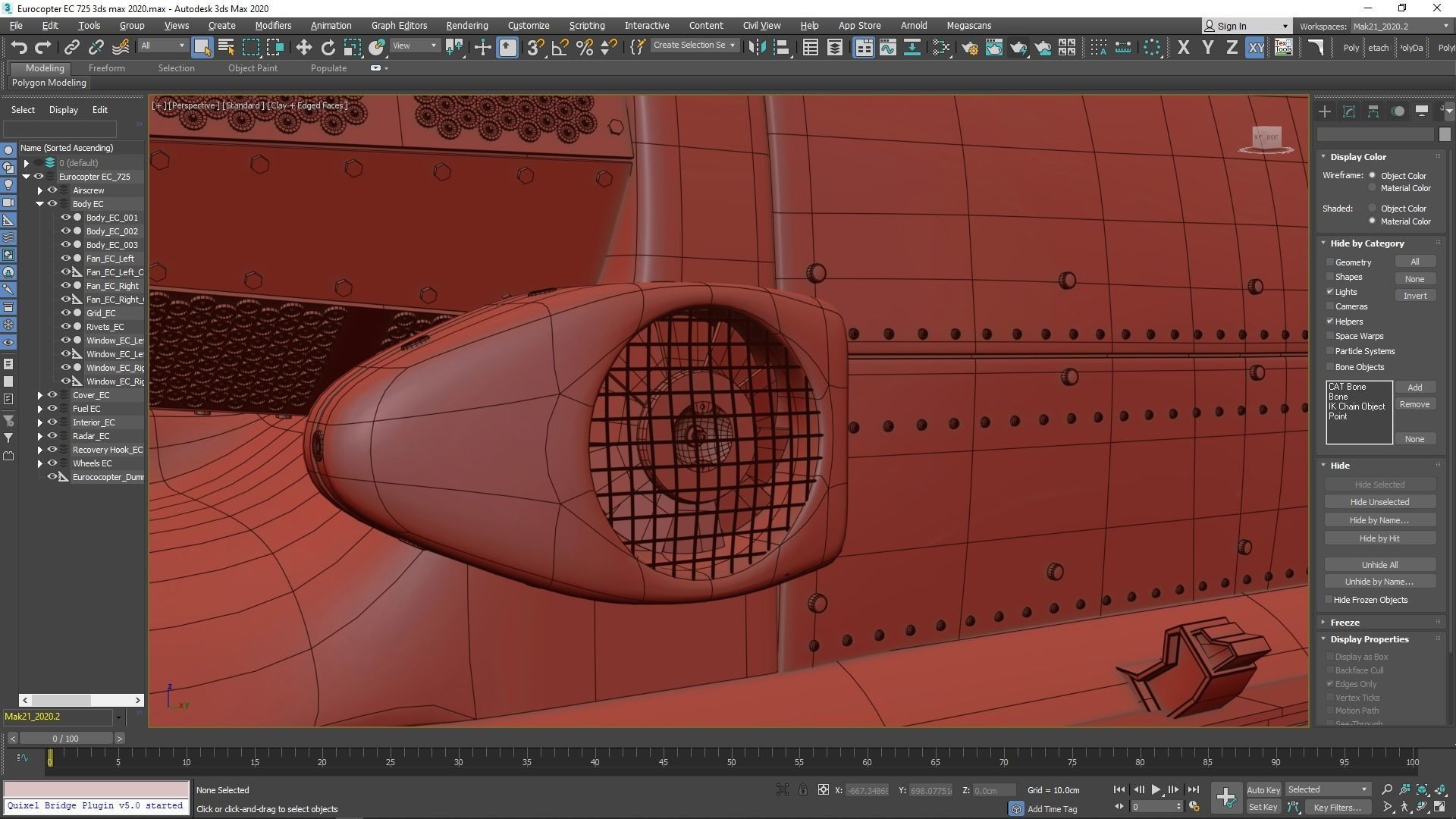Image resolution: width=1456 pixels, height=819 pixels.
Task: Expand the Airscrew tree node
Action: tap(40, 190)
